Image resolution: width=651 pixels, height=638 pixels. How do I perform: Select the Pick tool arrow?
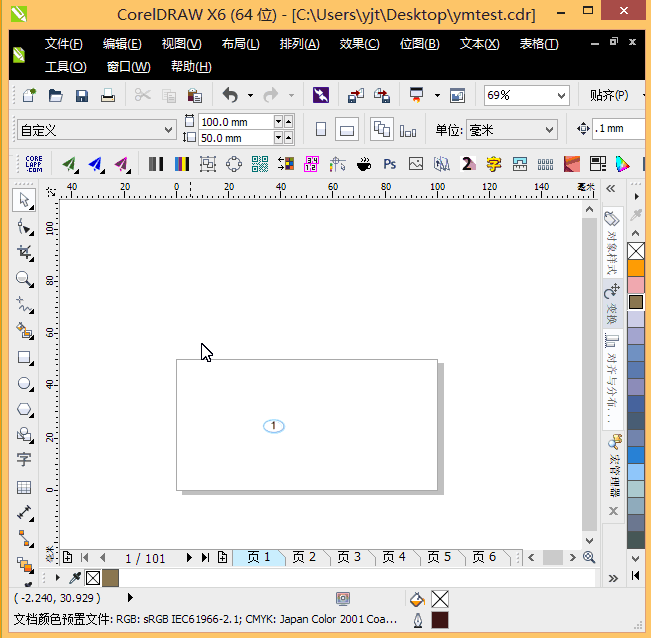24,200
